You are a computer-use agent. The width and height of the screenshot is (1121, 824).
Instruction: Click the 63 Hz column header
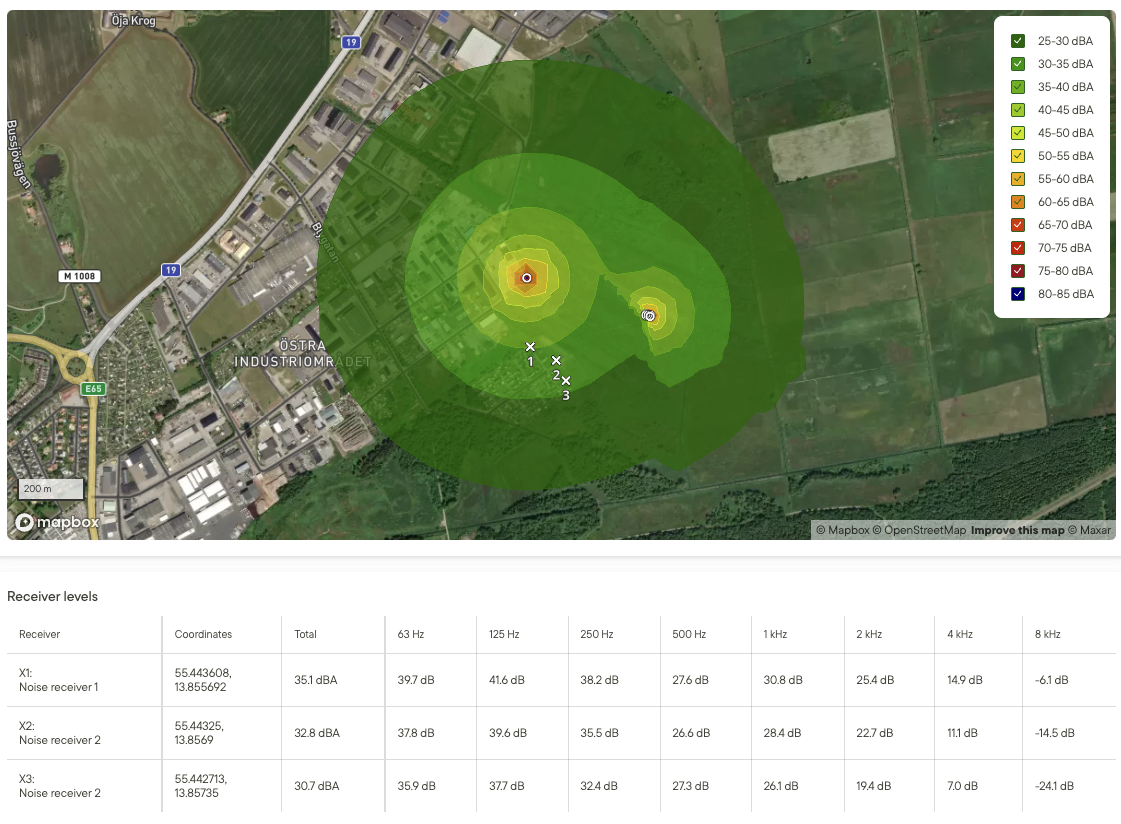(x=410, y=634)
